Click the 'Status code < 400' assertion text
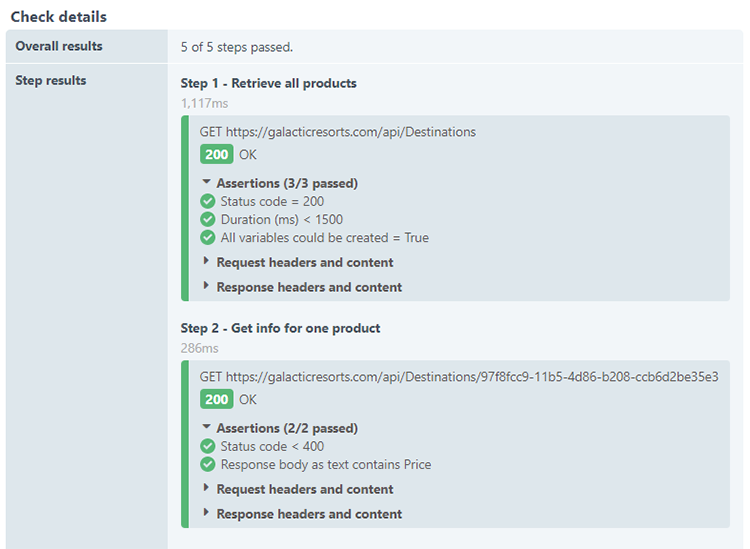The width and height of the screenshot is (750, 549). [x=272, y=446]
